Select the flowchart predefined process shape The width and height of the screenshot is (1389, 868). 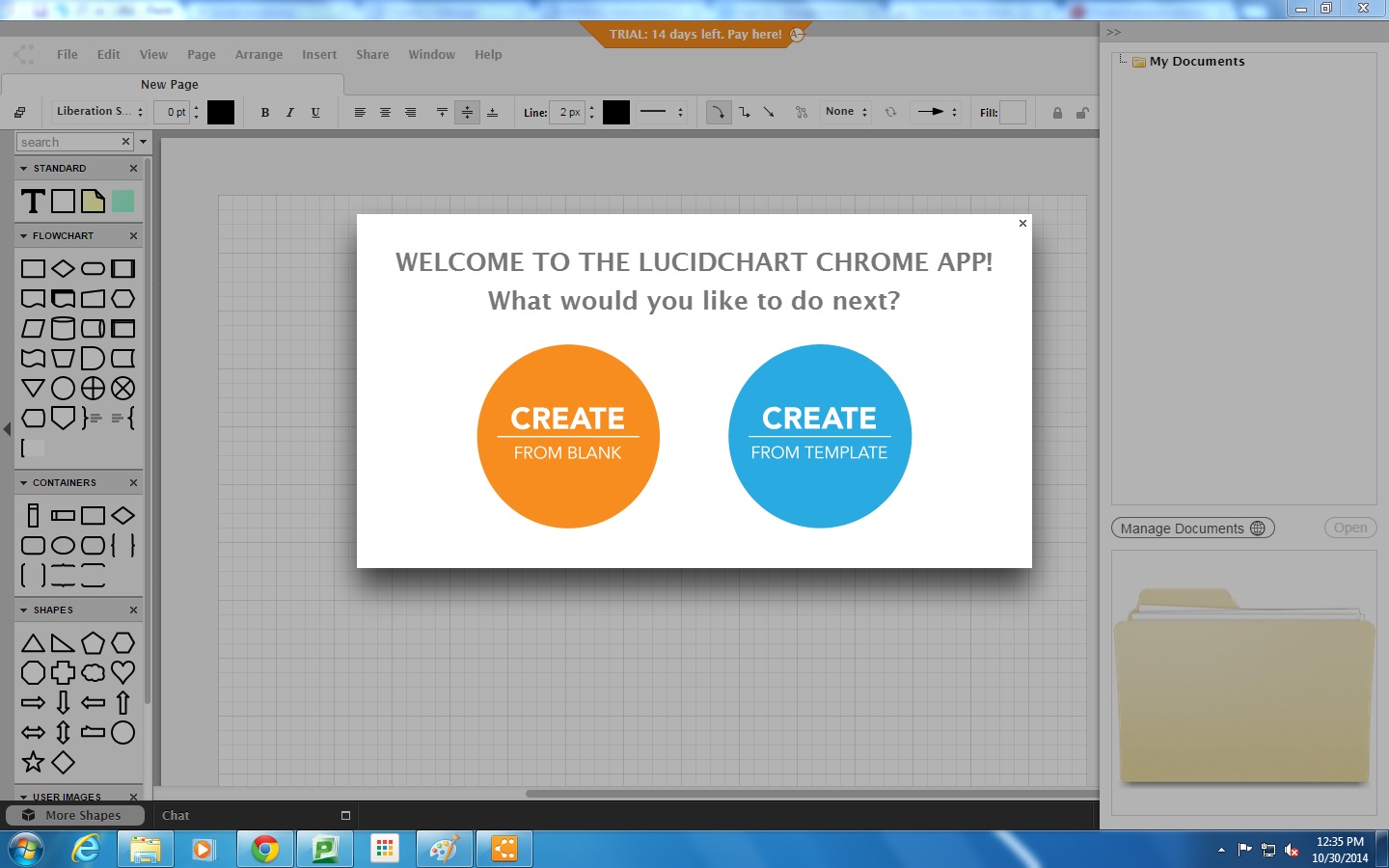(x=123, y=268)
